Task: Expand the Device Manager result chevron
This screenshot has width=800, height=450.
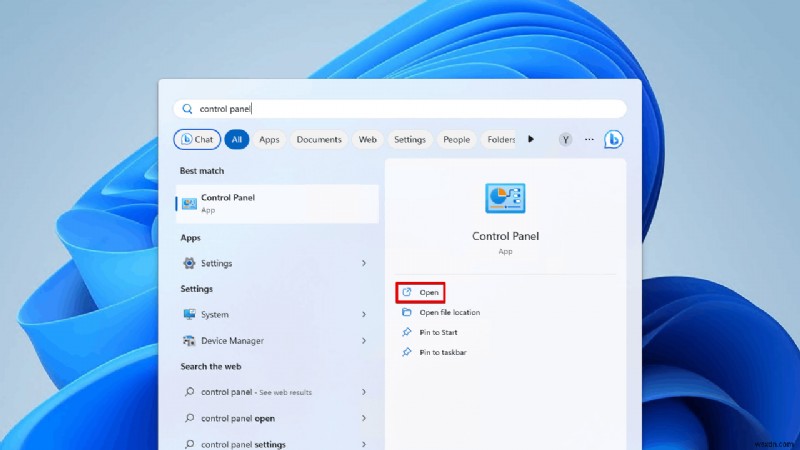Action: pyautogui.click(x=364, y=340)
